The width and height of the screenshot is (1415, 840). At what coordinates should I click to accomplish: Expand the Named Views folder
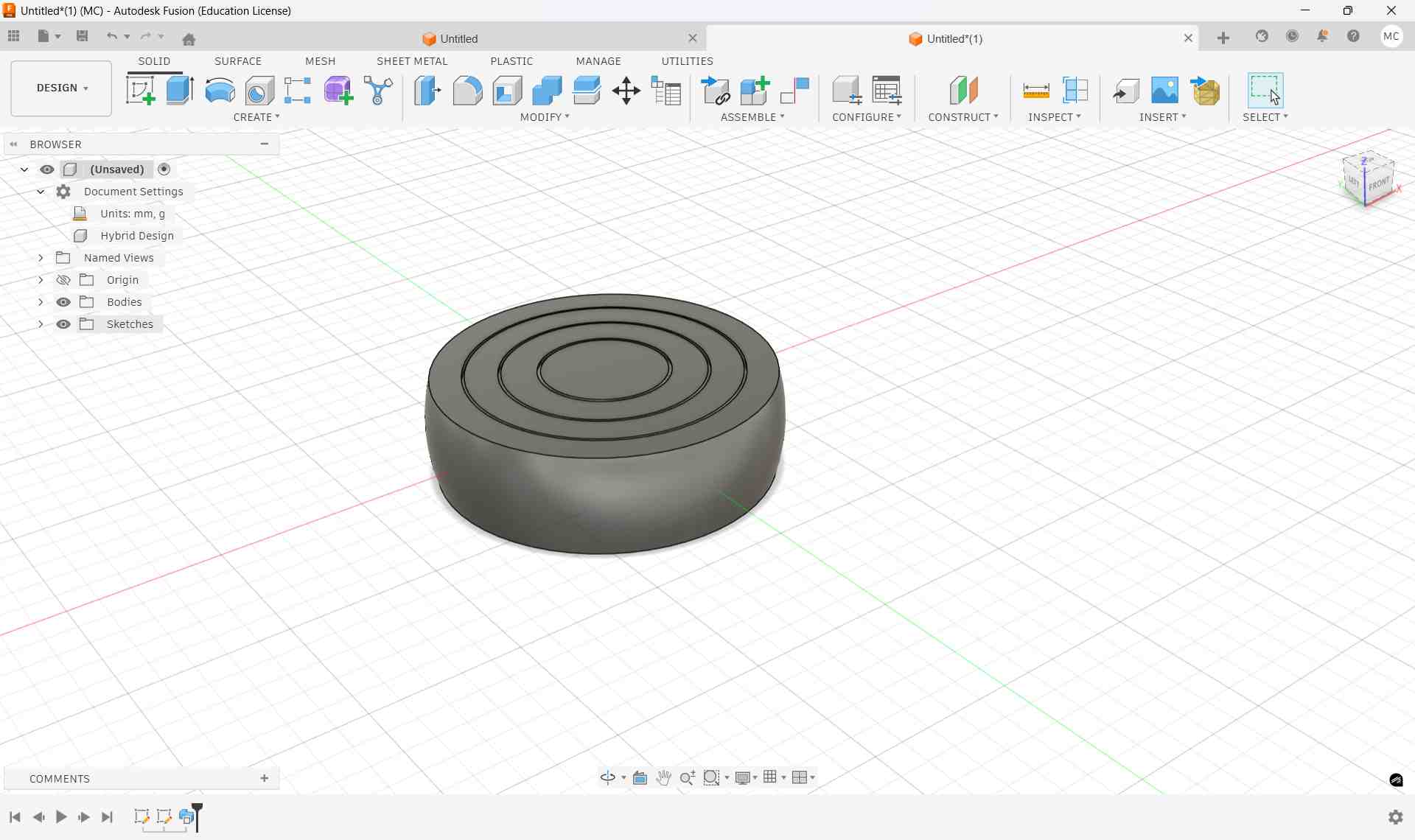point(41,258)
